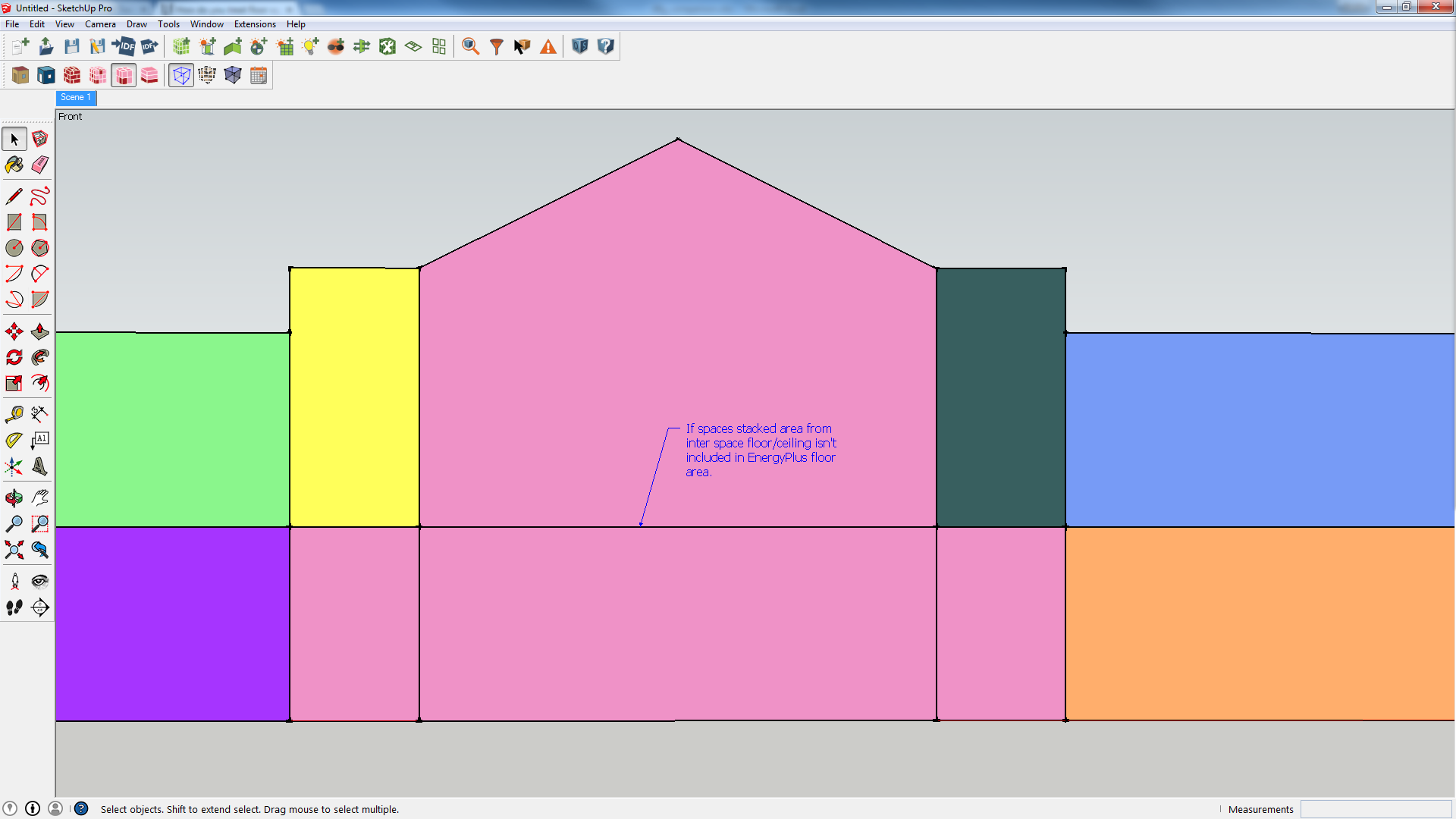1456x819 pixels.
Task: Activate the Walk footprints tool
Action: point(14,607)
